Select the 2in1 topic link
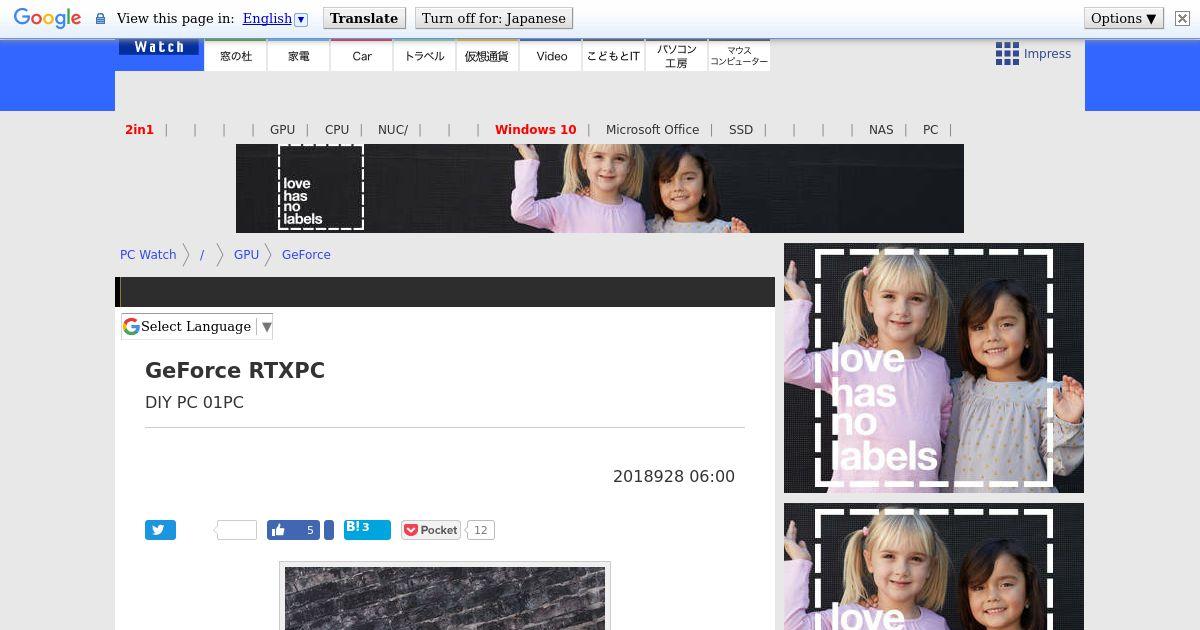This screenshot has height=630, width=1200. tap(139, 130)
